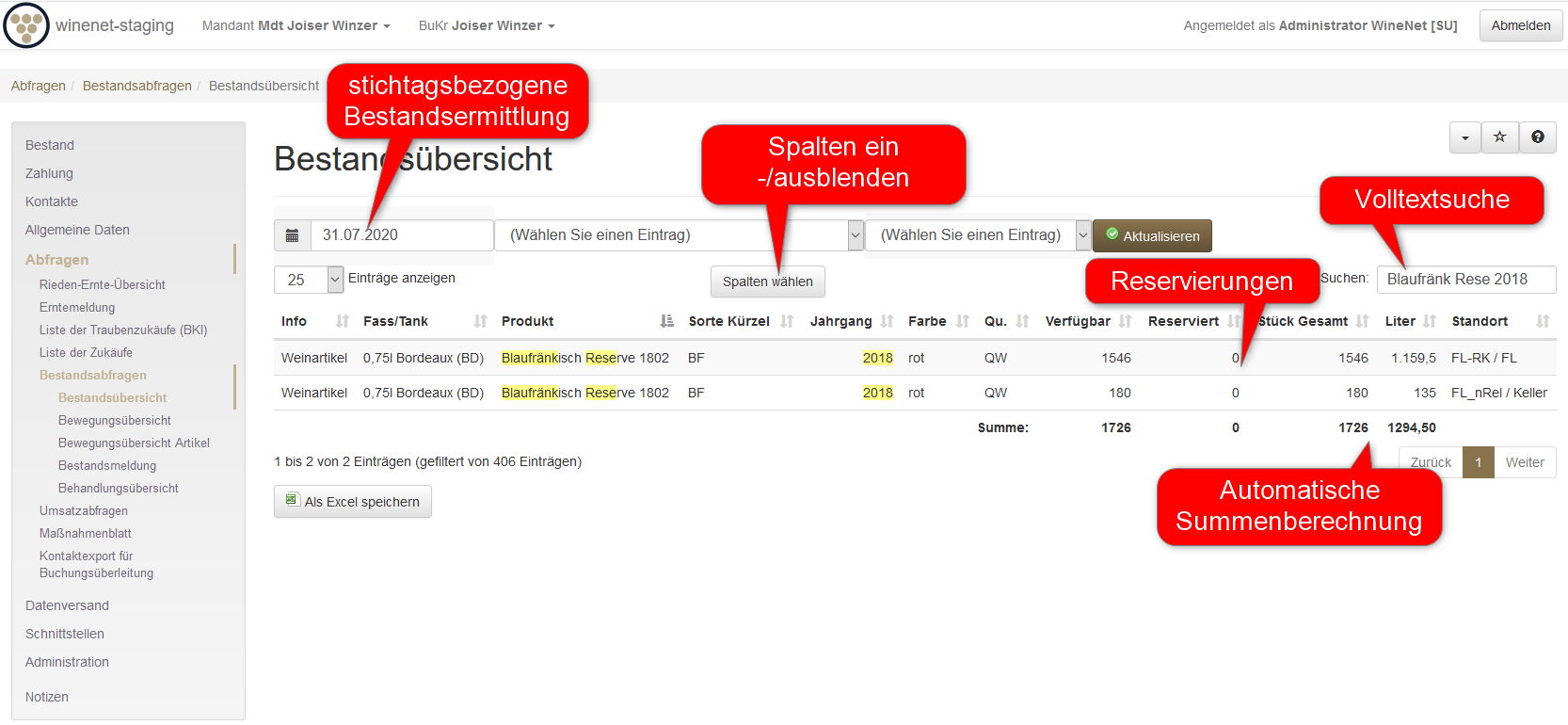Screen dimensions: 1568x725
Task: Click the Suchen text field
Action: 1465,280
